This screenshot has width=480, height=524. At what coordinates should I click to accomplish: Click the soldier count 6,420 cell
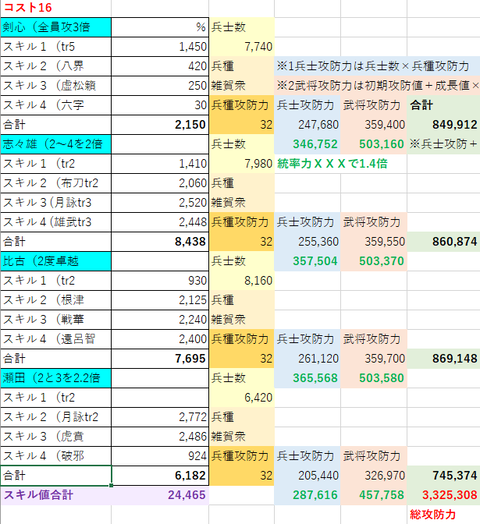coord(242,398)
